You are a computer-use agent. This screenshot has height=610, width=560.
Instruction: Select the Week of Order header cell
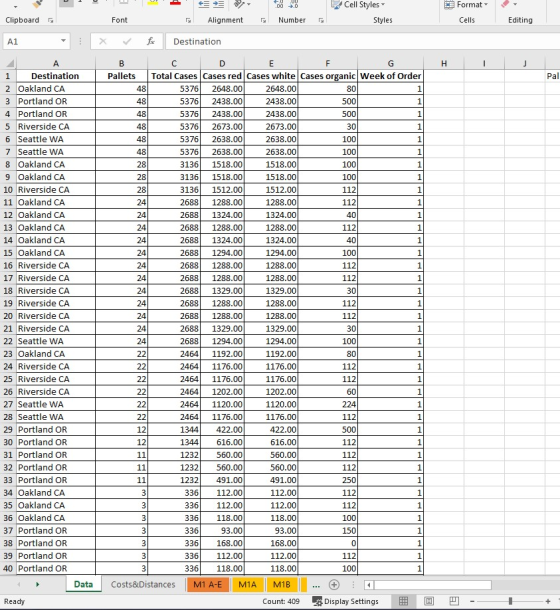point(390,76)
